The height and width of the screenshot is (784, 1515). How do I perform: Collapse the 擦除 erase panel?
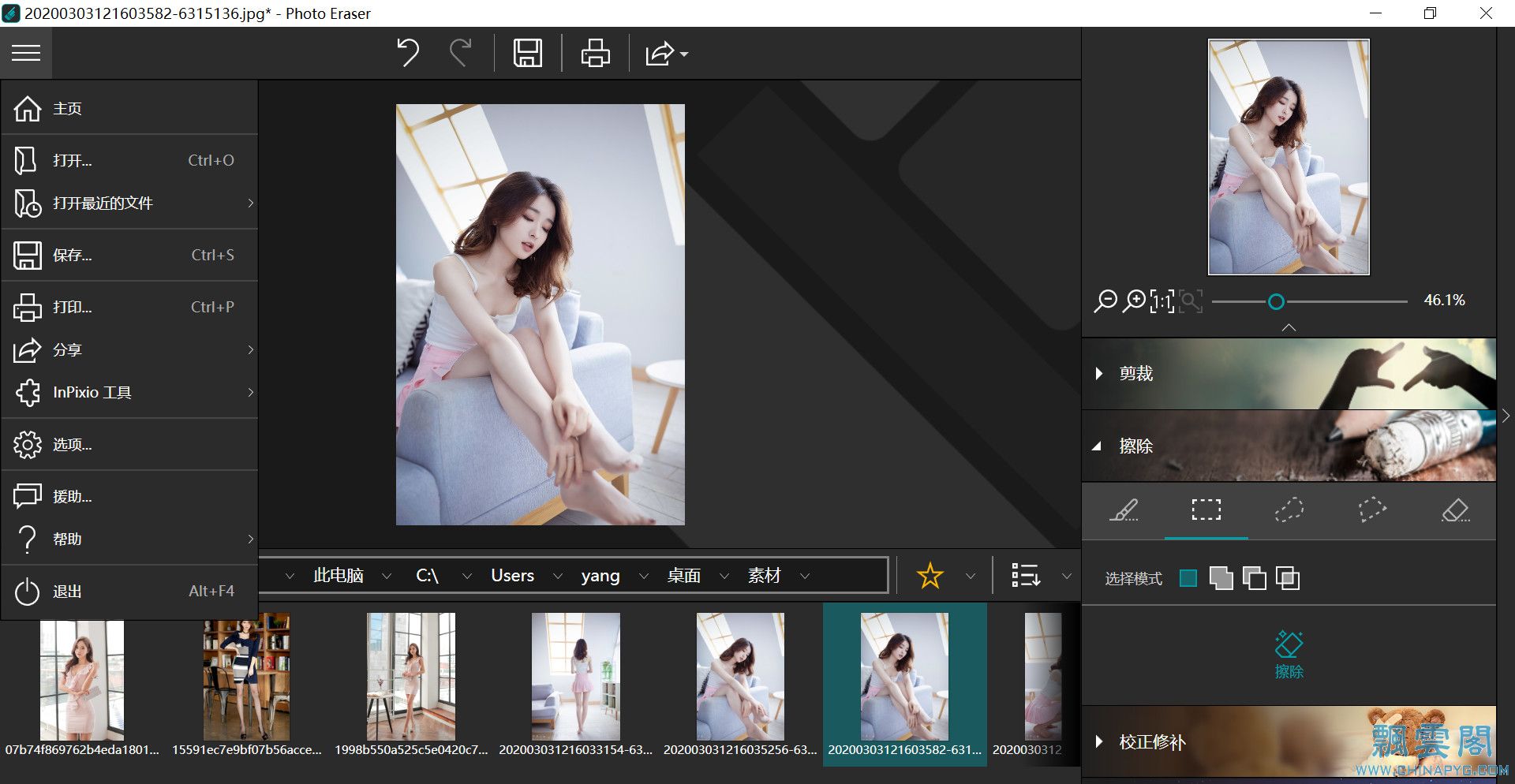tap(1289, 446)
